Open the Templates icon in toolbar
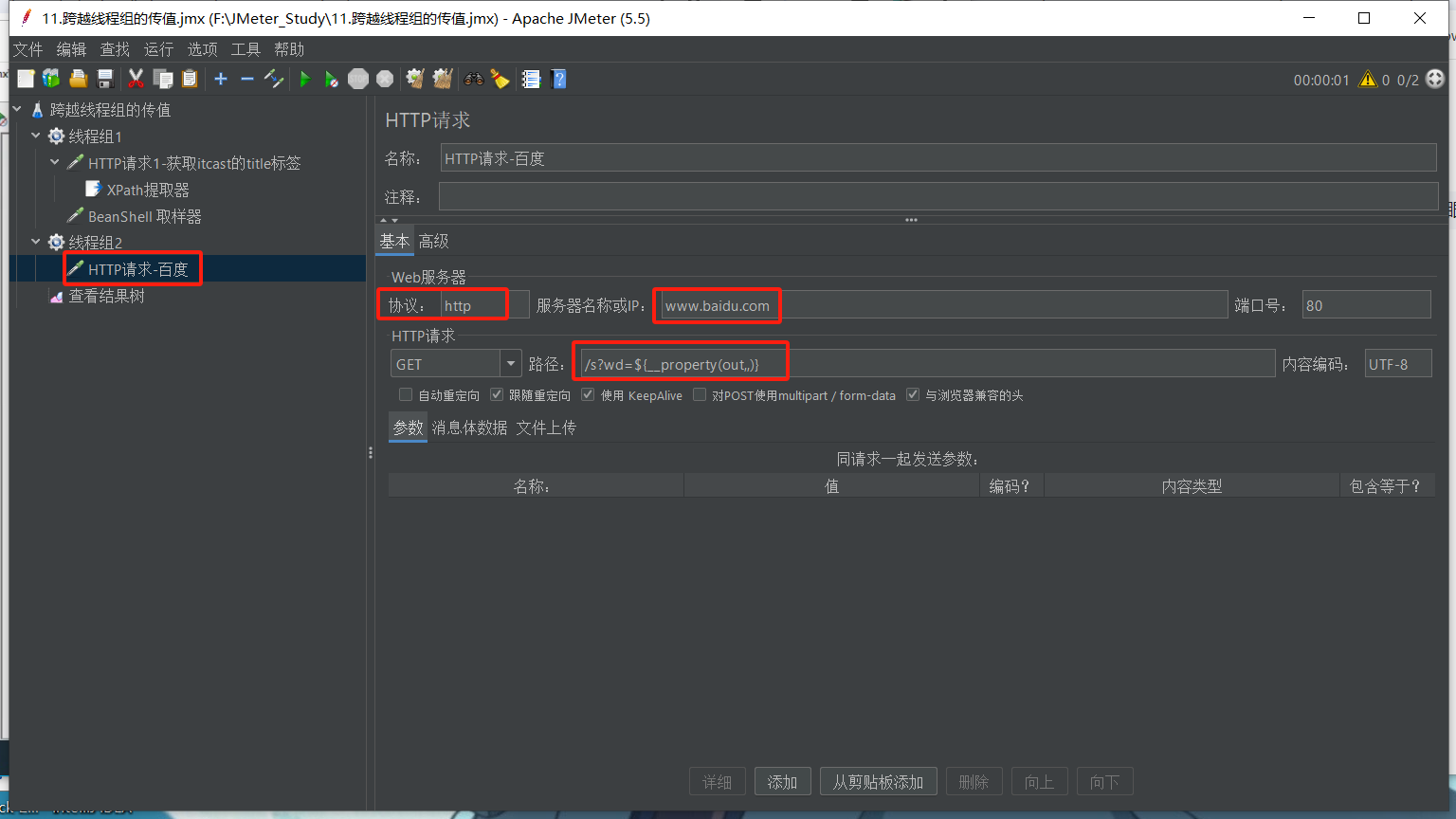This screenshot has width=1456, height=819. (51, 79)
